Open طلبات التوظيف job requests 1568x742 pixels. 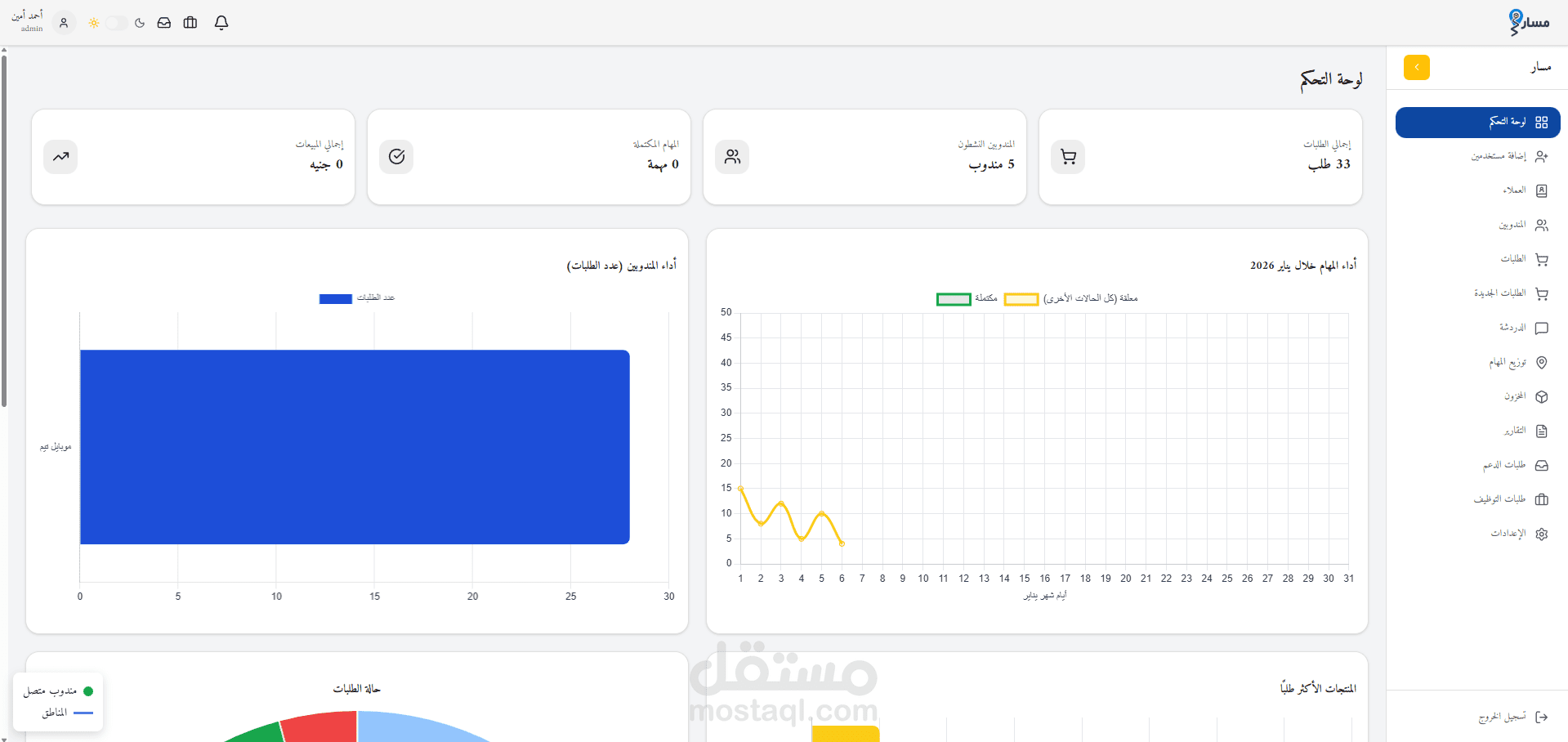coord(1477,499)
